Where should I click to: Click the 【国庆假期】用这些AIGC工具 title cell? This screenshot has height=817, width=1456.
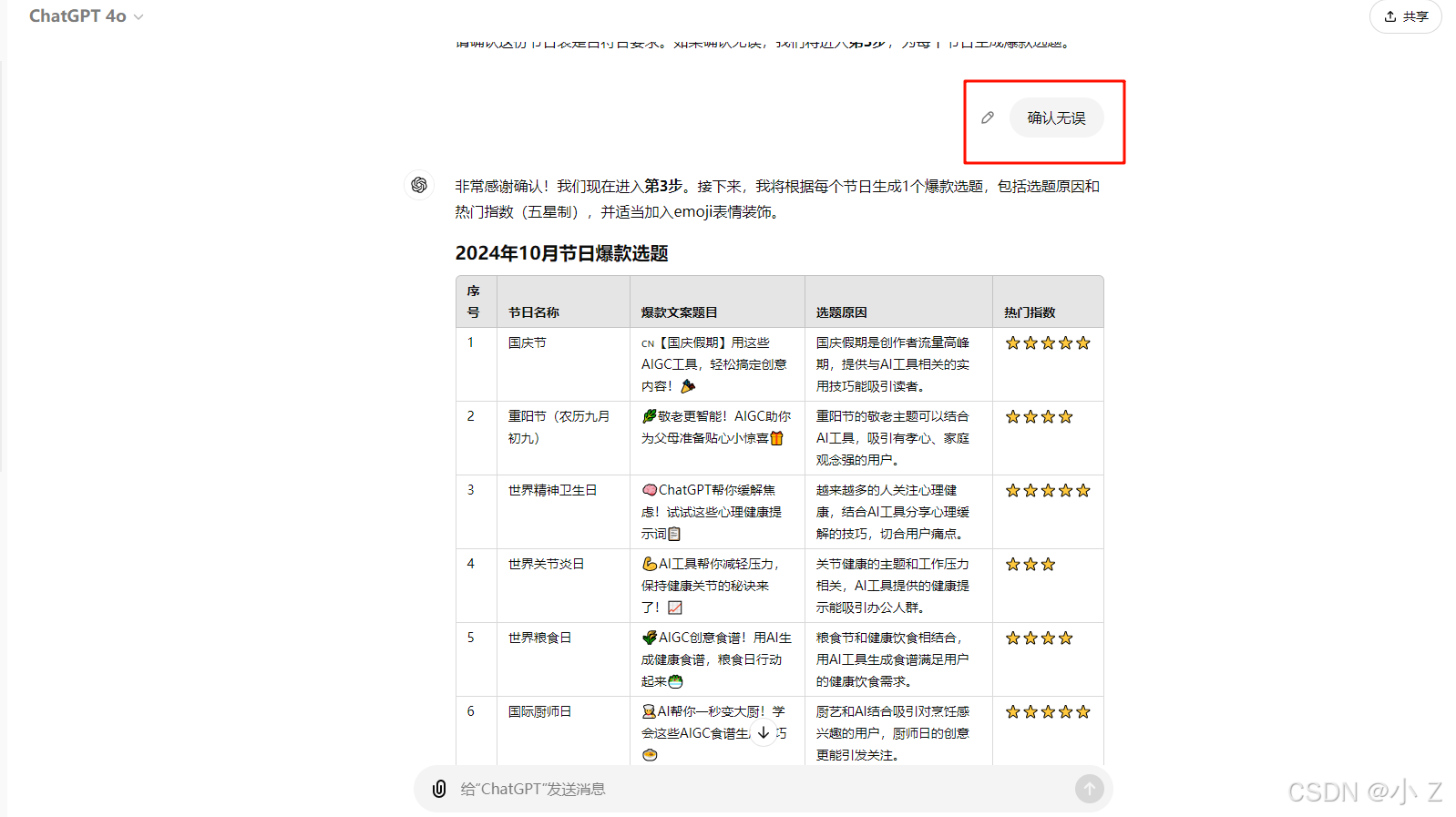click(x=717, y=364)
